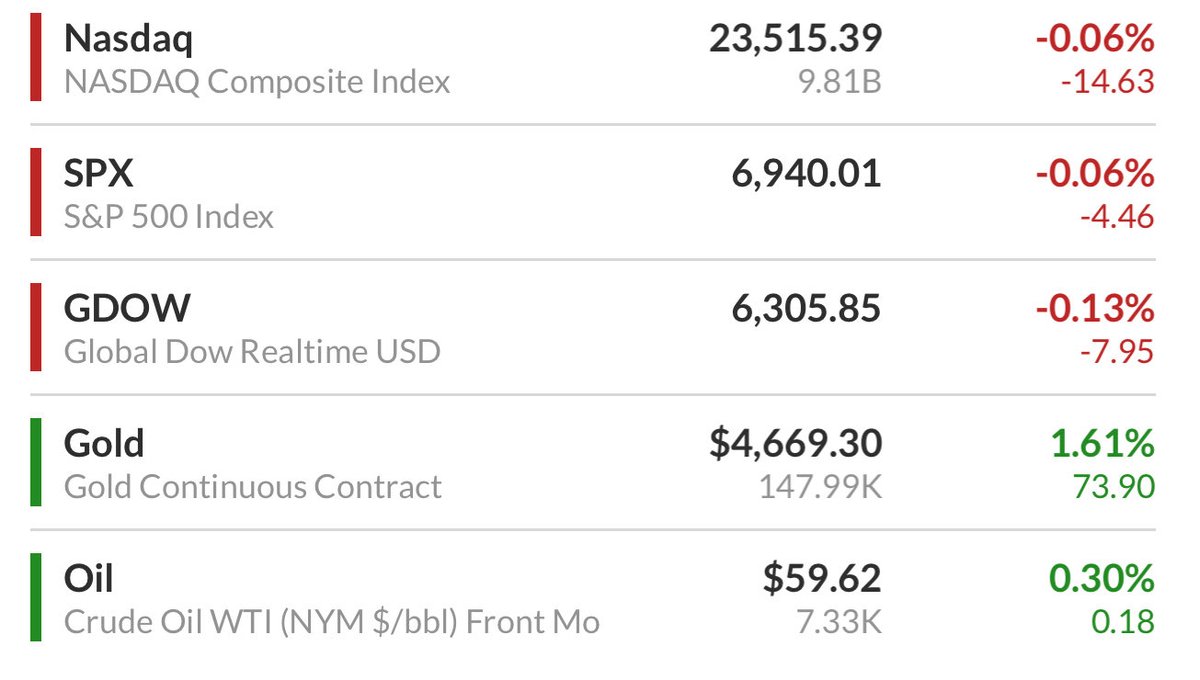
Task: Open the SPX quote row
Action: 593,192
